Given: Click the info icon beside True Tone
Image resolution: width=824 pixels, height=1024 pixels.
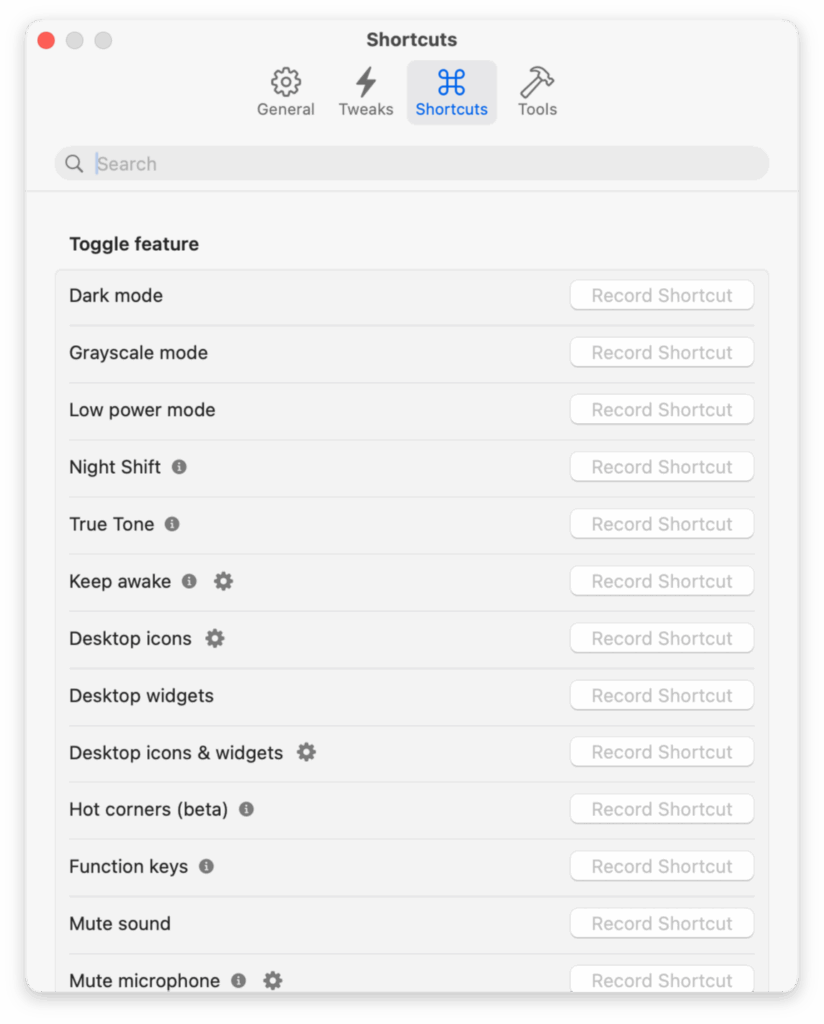Looking at the screenshot, I should [x=172, y=524].
